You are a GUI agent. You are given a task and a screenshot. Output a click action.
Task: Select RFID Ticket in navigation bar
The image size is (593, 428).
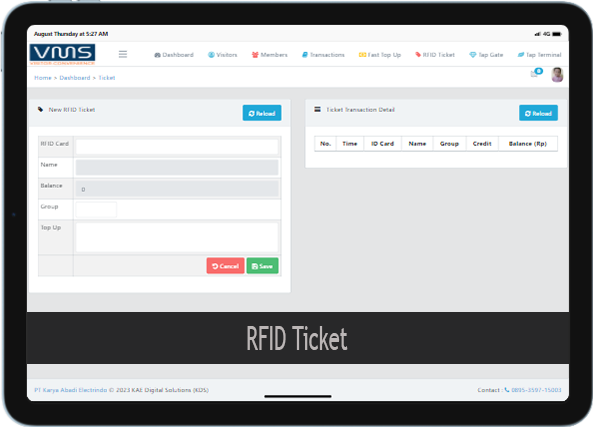tap(435, 55)
